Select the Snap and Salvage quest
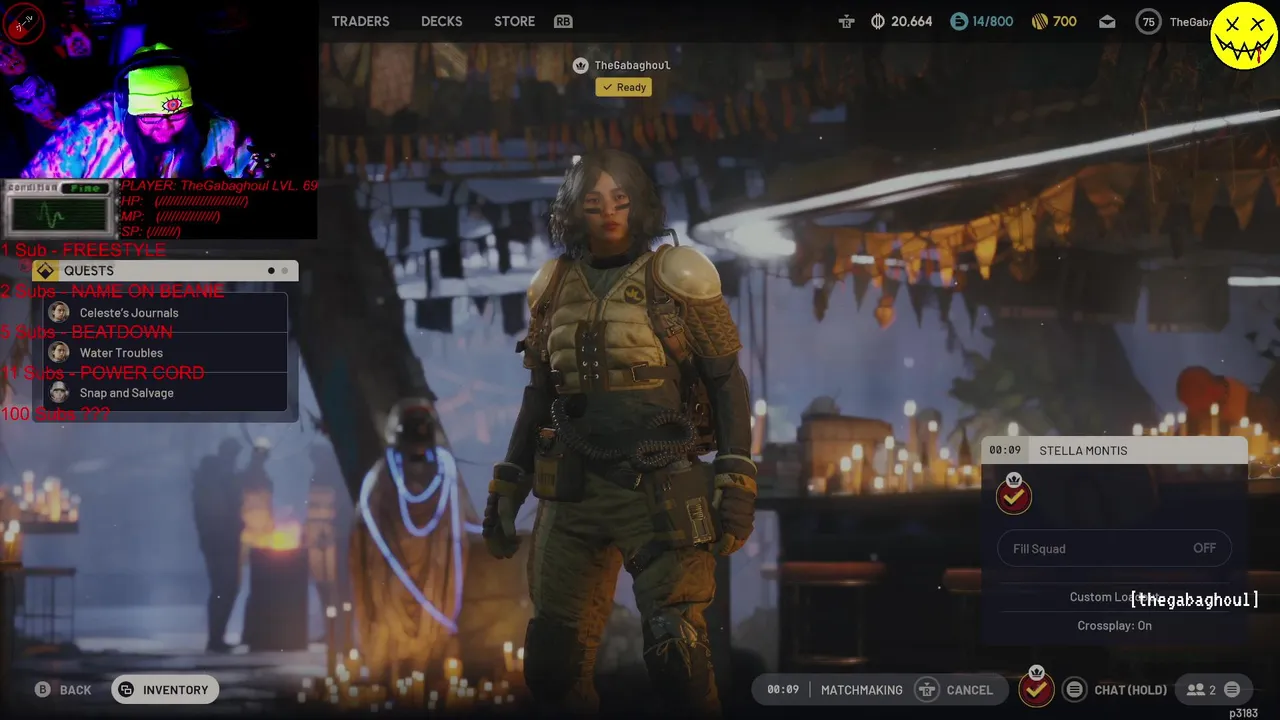Screen dimensions: 1280x720 point(166,393)
